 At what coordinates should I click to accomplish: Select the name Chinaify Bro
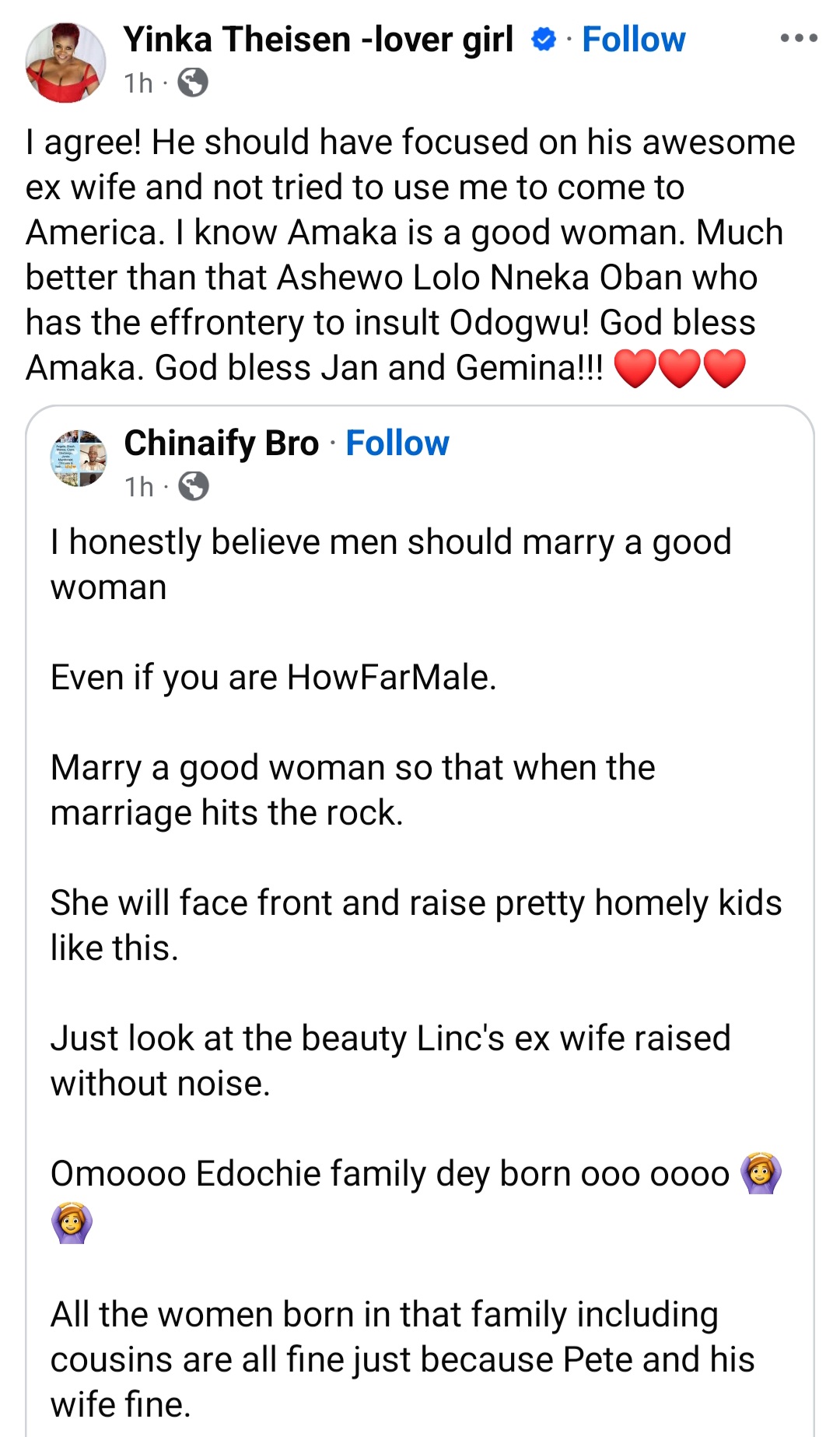pos(224,443)
